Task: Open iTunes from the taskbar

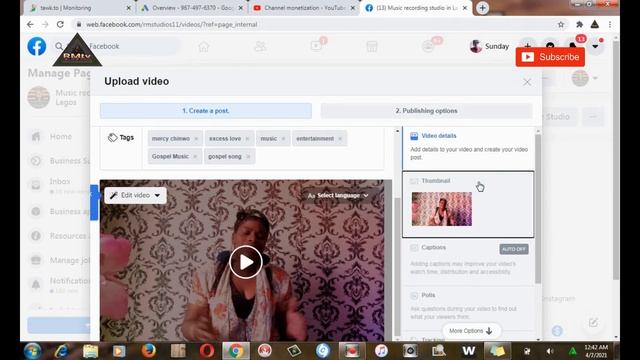Action: click(x=381, y=351)
